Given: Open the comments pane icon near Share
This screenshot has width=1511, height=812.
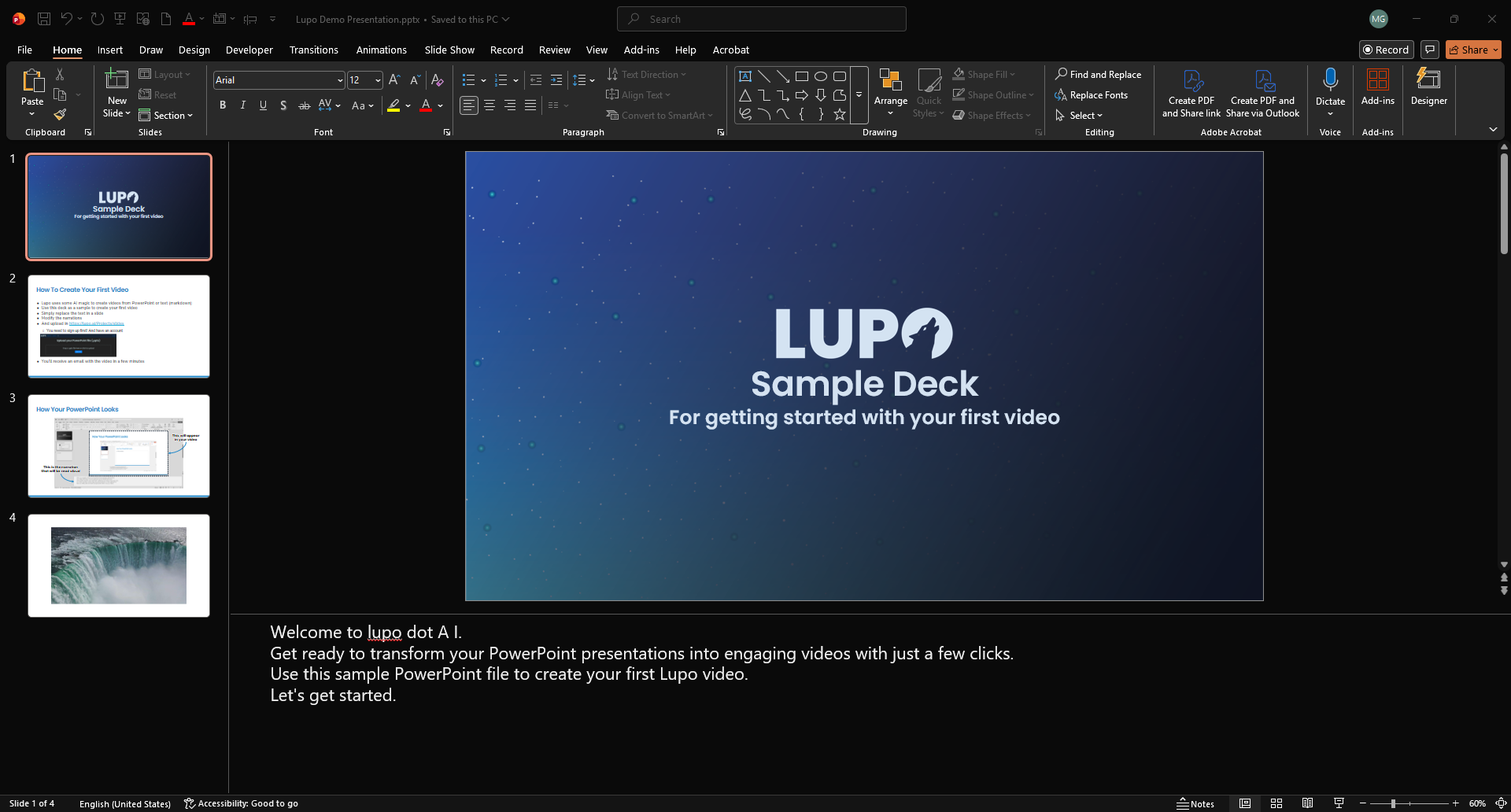Looking at the screenshot, I should tap(1430, 50).
